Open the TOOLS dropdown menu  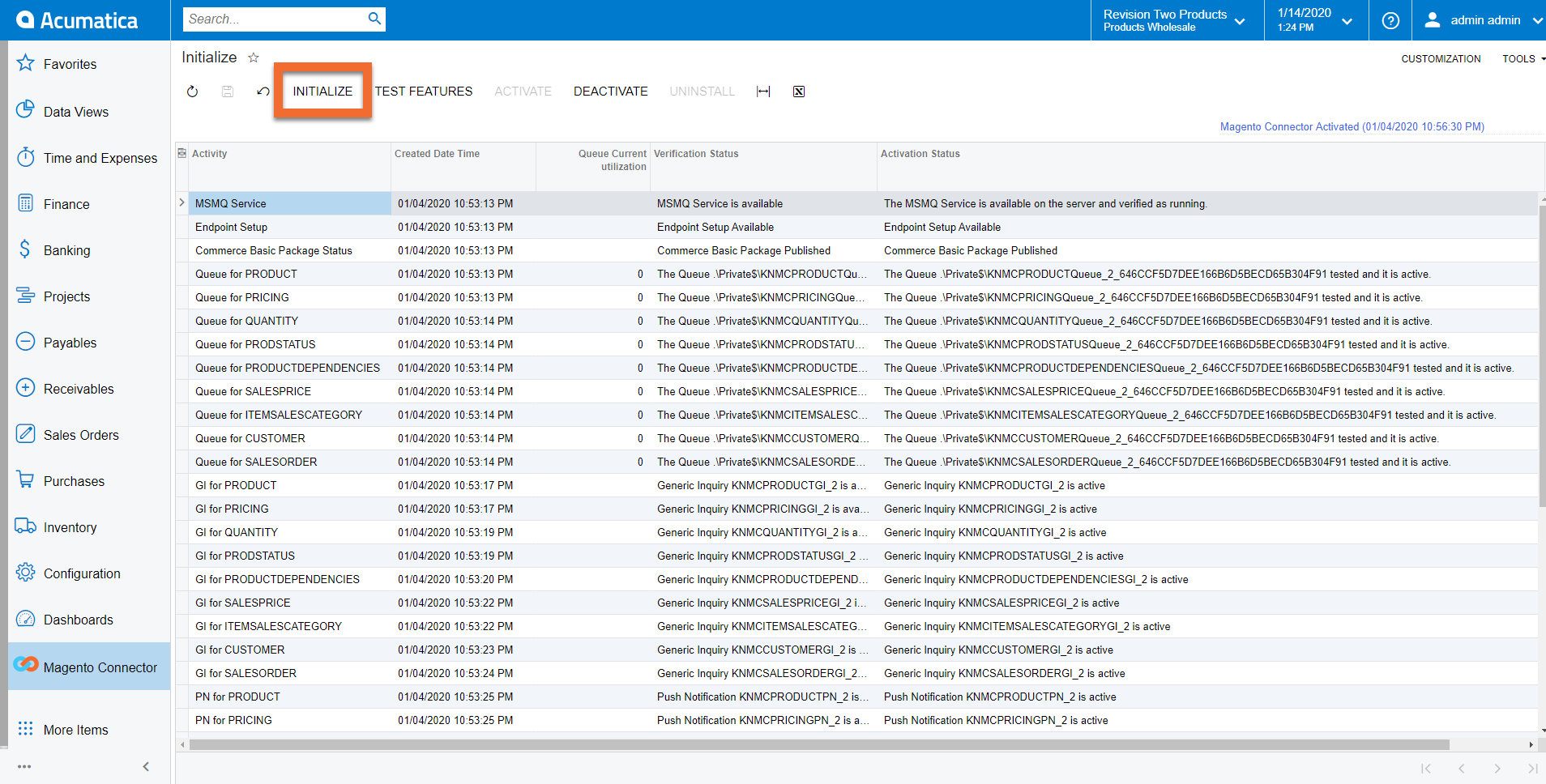[1523, 59]
